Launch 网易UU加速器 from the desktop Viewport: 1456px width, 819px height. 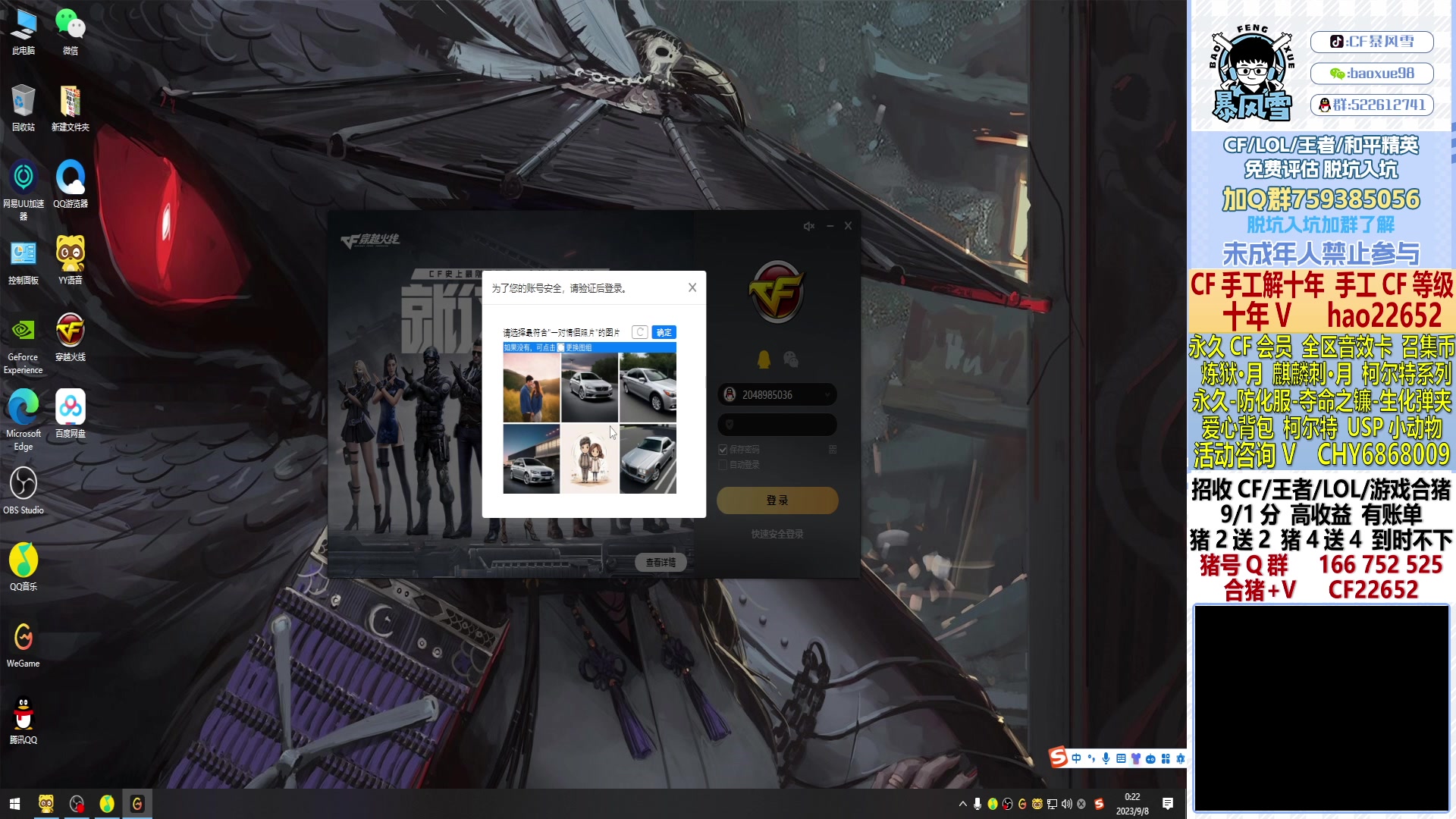pos(24,190)
